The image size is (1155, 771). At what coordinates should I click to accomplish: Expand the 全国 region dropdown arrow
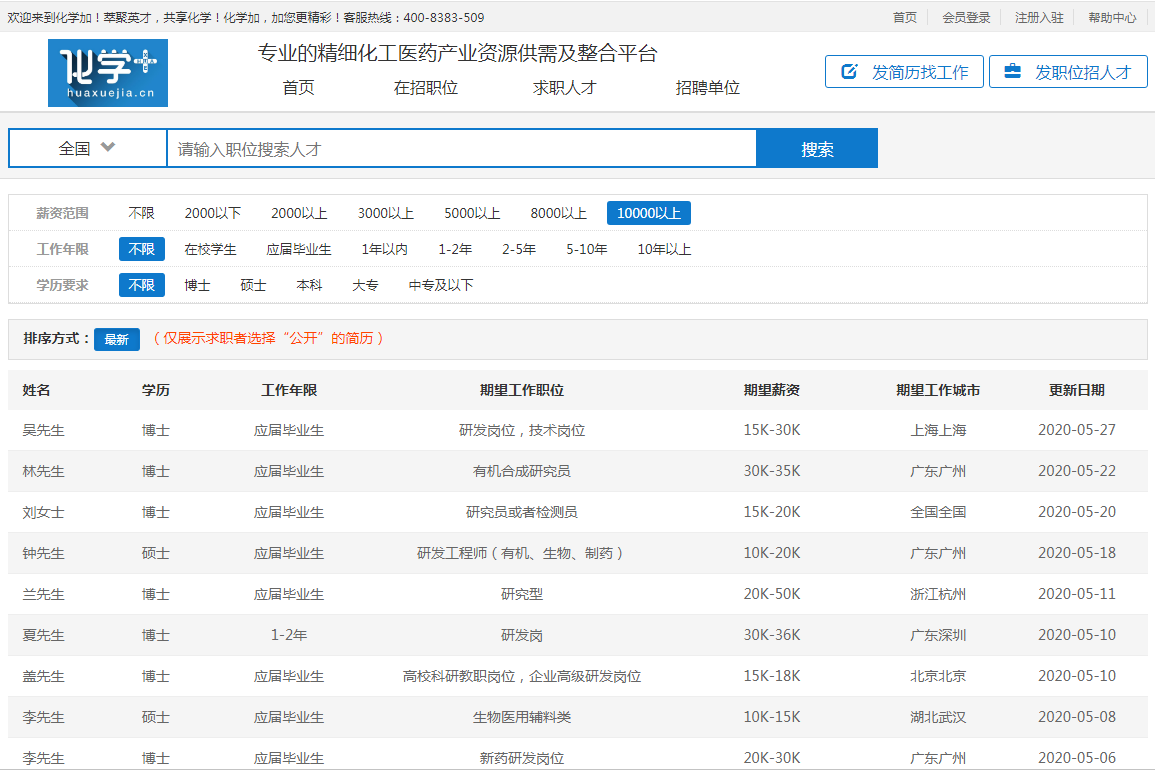[x=108, y=148]
